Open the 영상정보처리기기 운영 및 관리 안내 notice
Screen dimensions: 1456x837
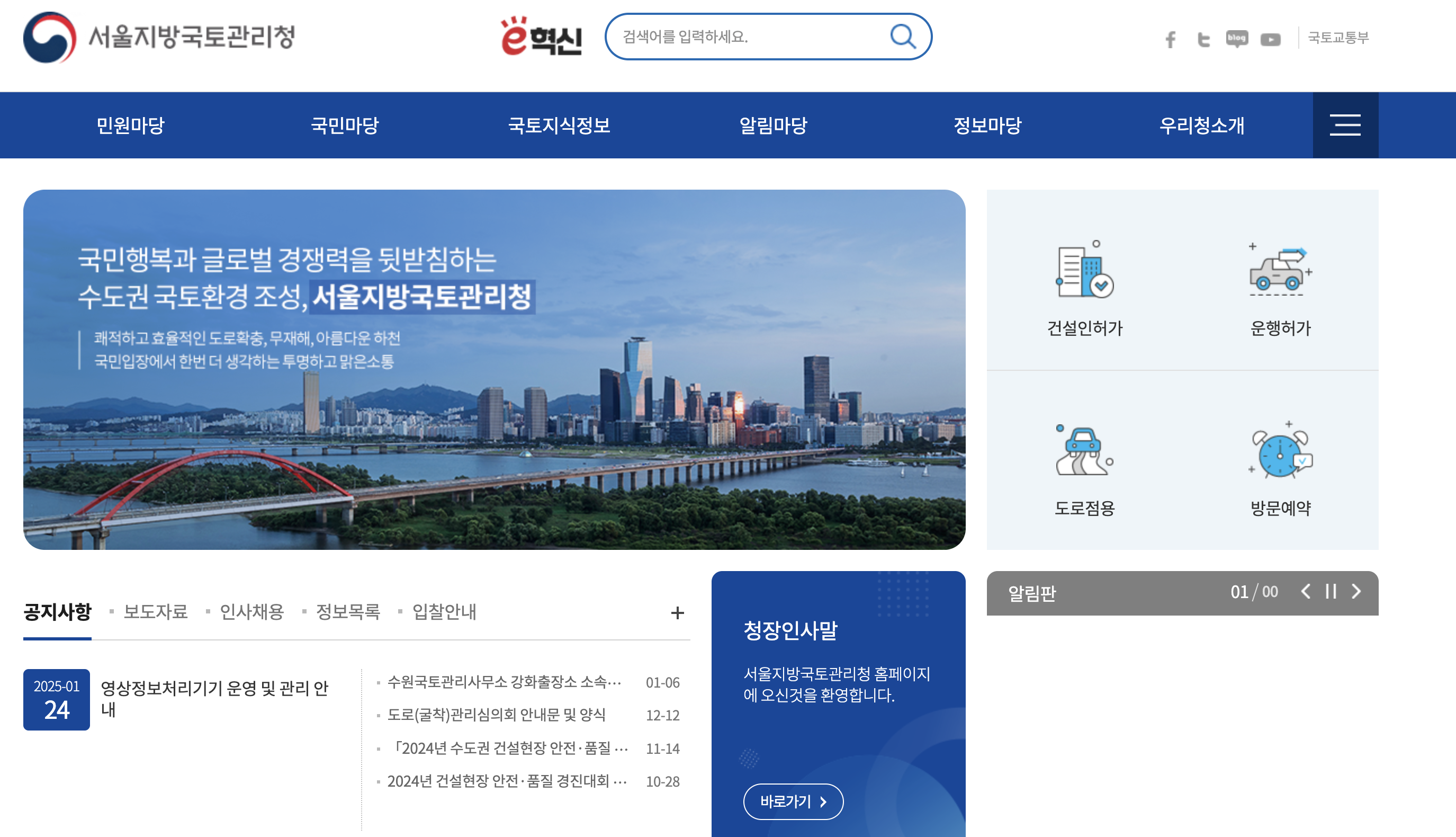[x=215, y=698]
